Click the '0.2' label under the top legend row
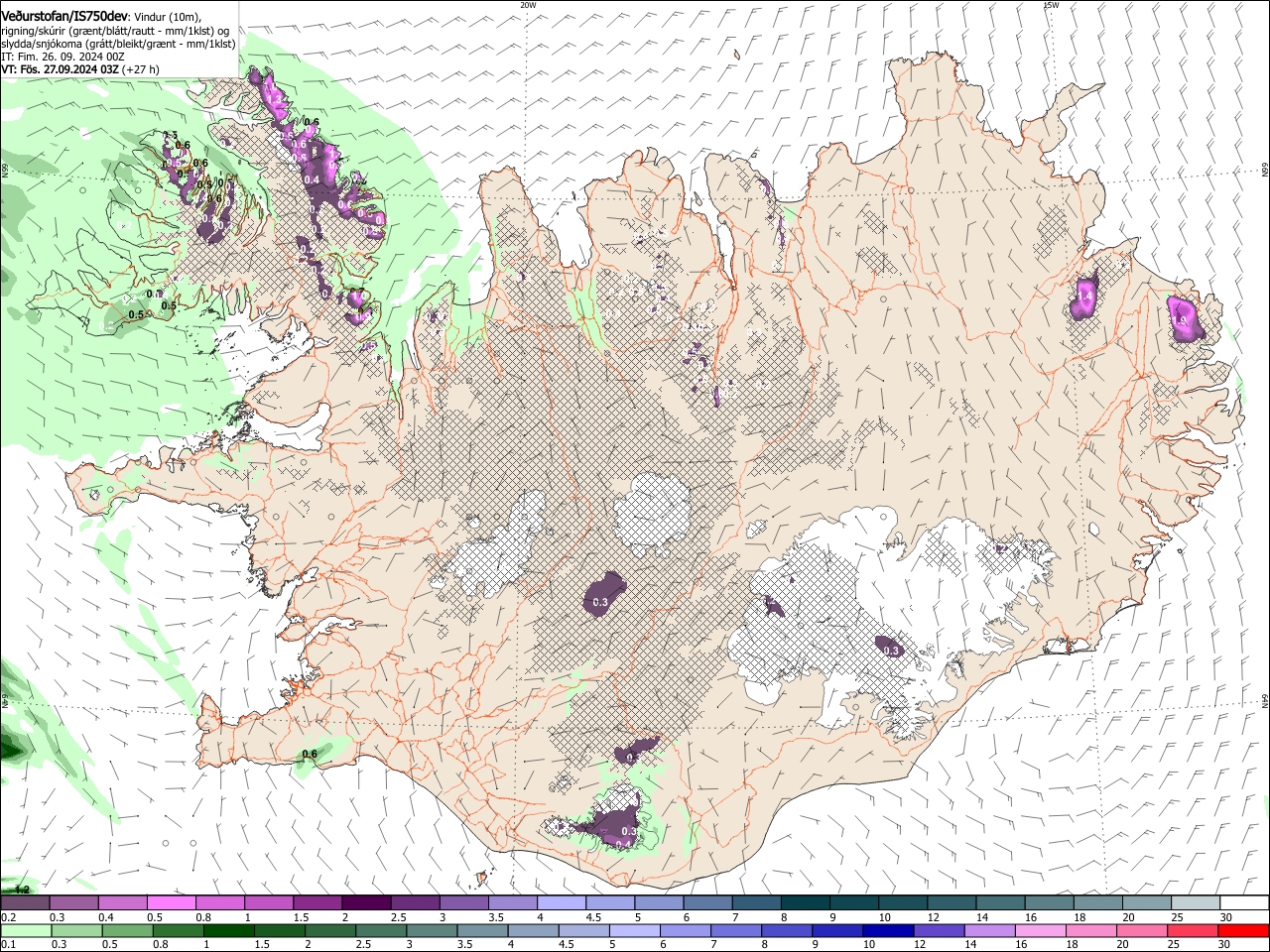 pos(8,917)
